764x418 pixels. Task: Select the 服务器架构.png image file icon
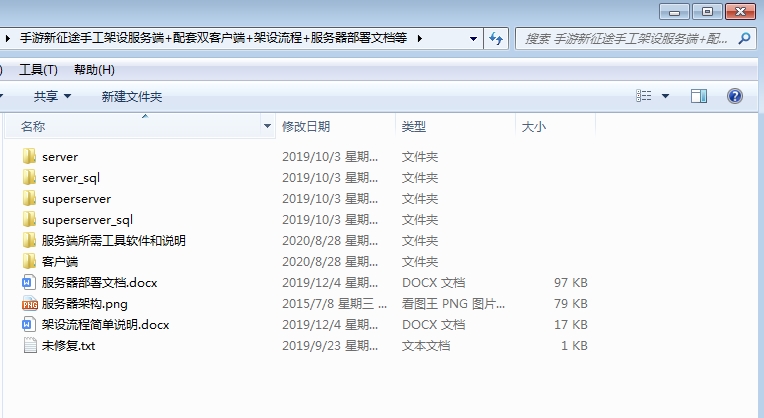coord(29,304)
